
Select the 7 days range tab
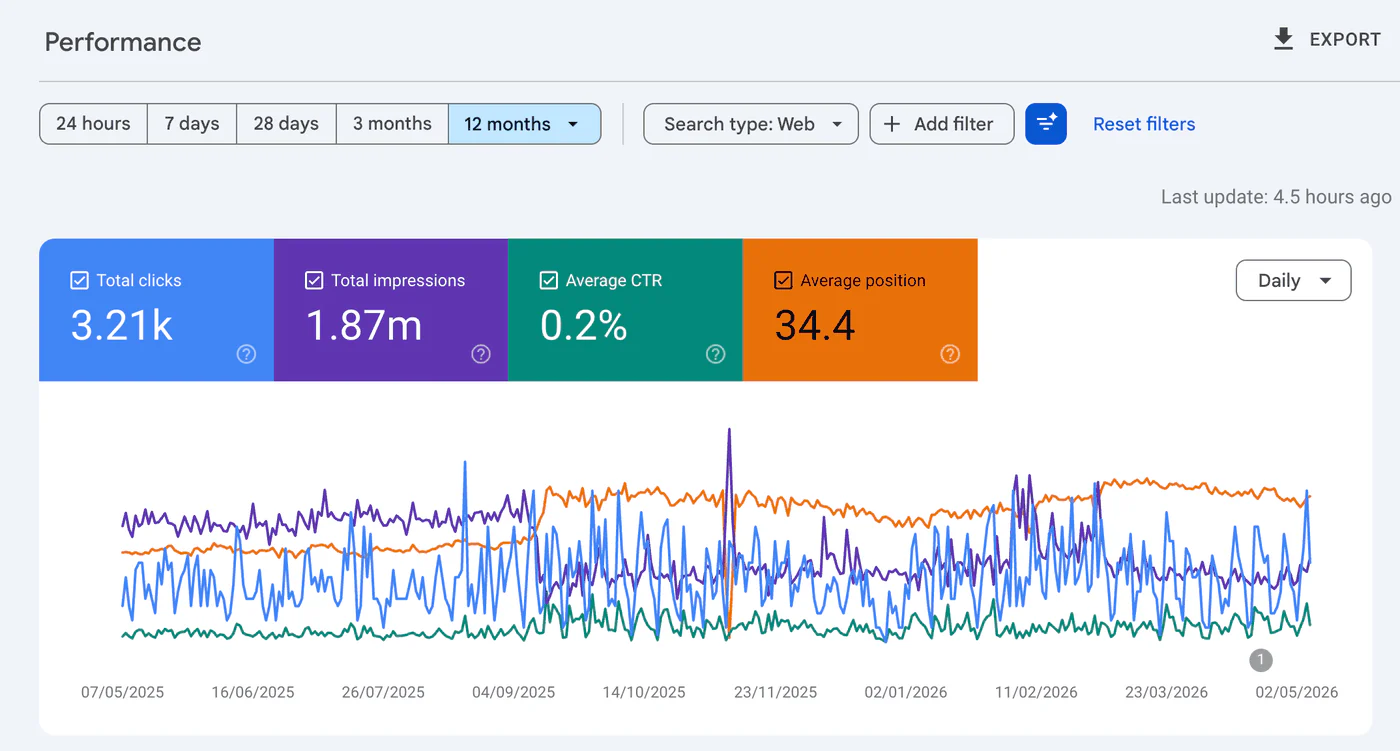192,124
